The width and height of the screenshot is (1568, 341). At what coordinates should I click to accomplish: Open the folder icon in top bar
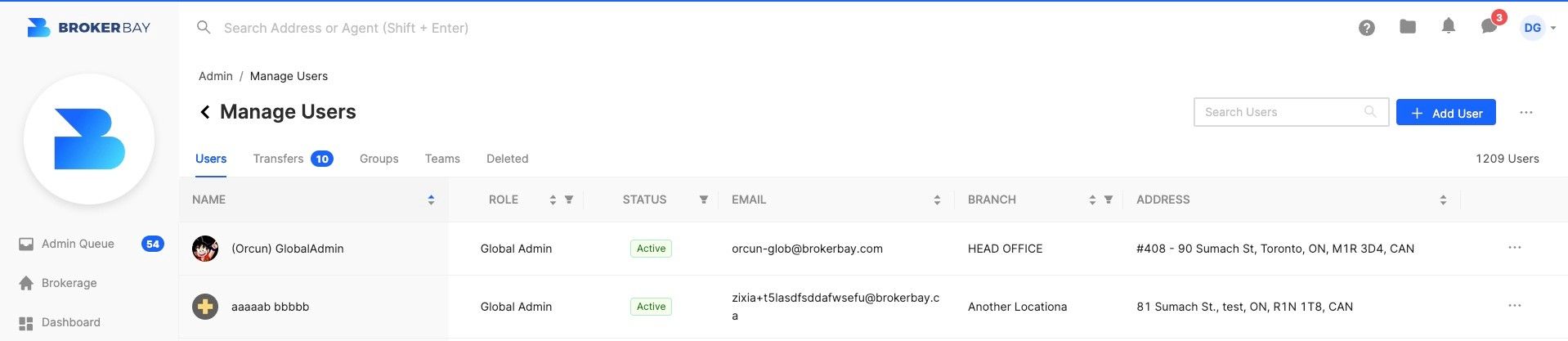[x=1407, y=27]
